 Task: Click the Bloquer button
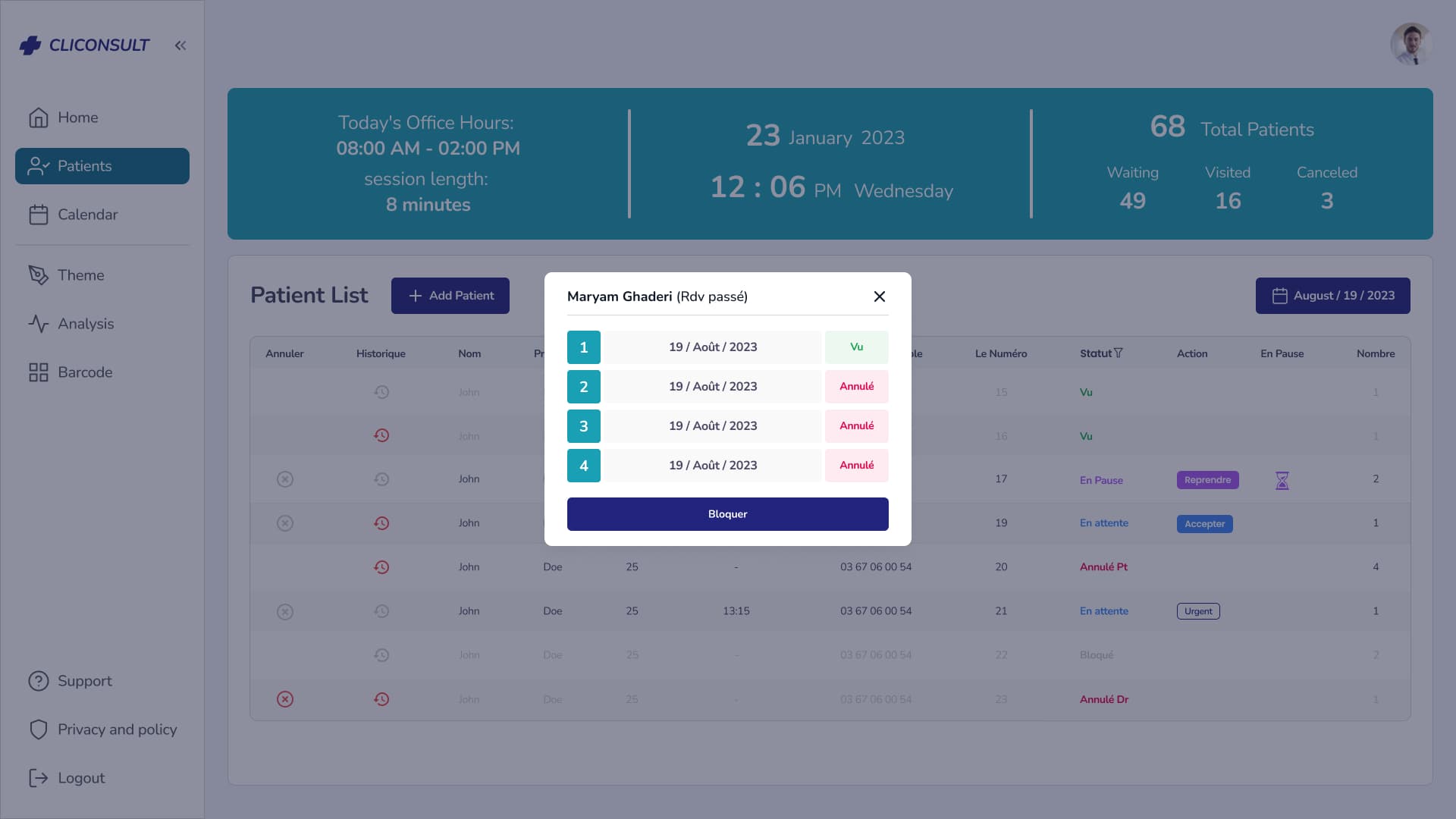[728, 514]
